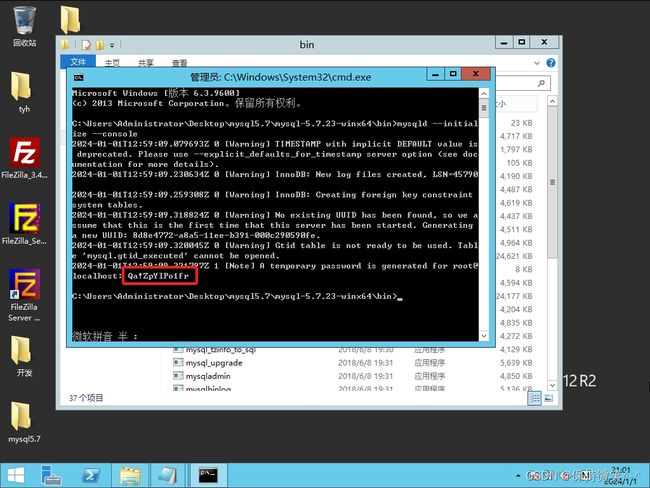
Task: Launch PowerShell from the taskbar
Action: pos(90,475)
